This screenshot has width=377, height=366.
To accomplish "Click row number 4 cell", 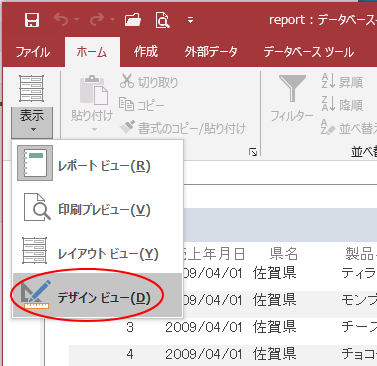I will [130, 354].
